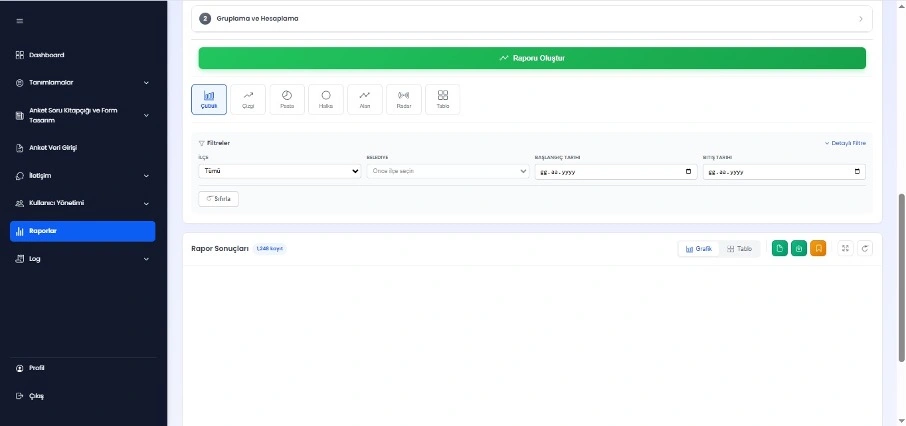Click the hamburger menu icon in sidebar

point(20,21)
